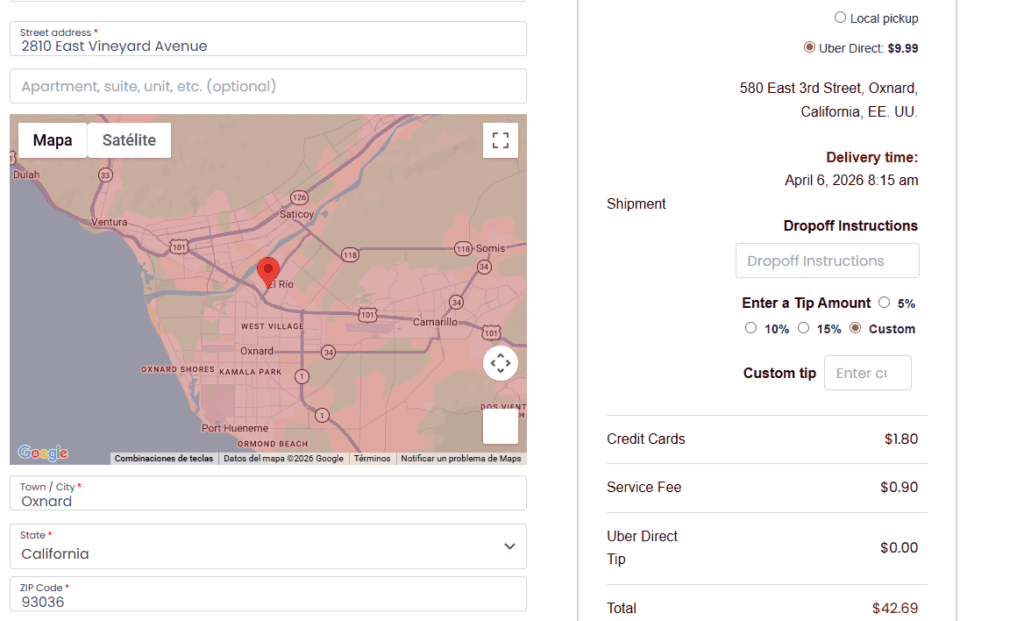
Task: Click the OXNARD SHORES map label
Action: pyautogui.click(x=178, y=370)
